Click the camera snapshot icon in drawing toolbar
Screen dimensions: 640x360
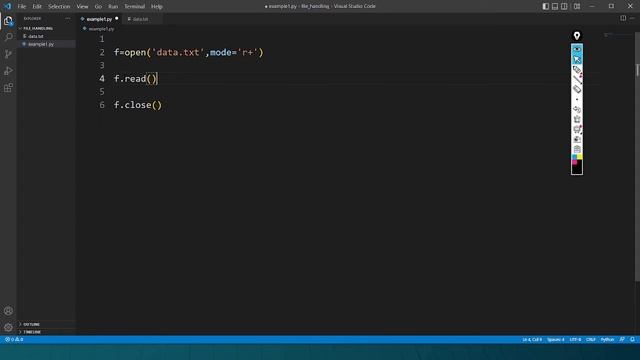577,139
